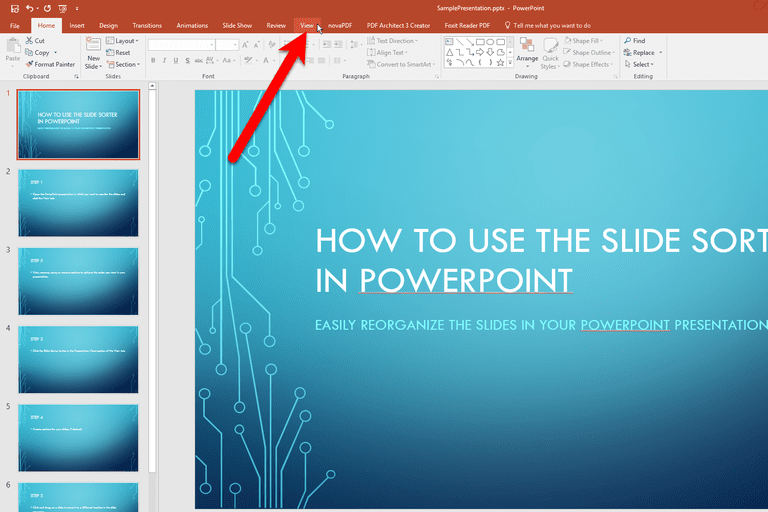Select the 5-point Star shape
768x512 pixels.
(x=501, y=63)
